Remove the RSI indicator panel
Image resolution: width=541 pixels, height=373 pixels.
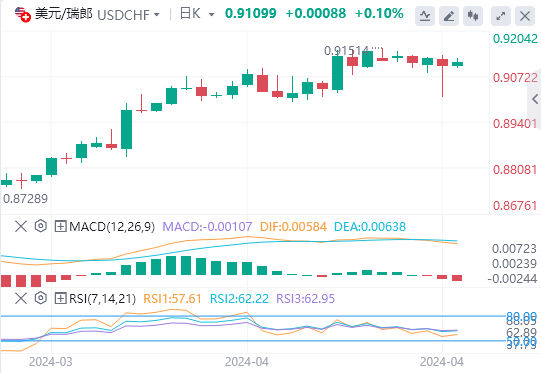tap(21, 298)
